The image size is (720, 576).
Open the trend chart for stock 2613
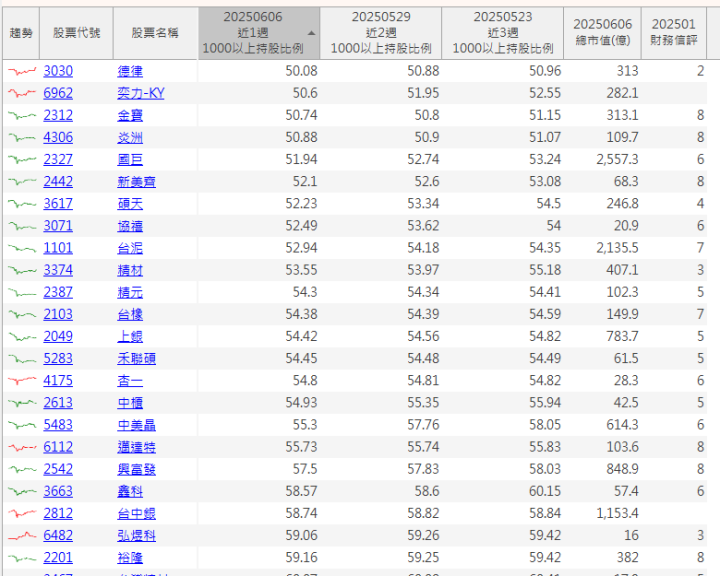[22, 403]
